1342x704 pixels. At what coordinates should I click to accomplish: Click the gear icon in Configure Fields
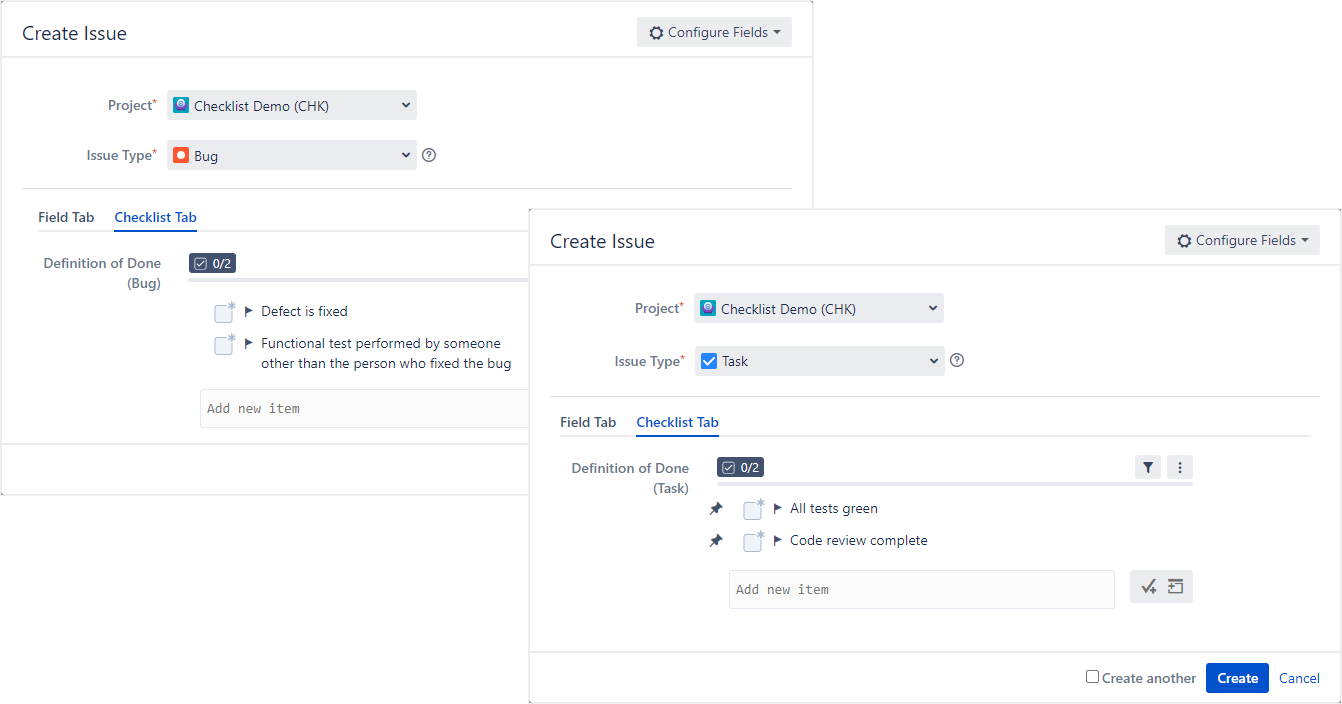tap(1184, 240)
